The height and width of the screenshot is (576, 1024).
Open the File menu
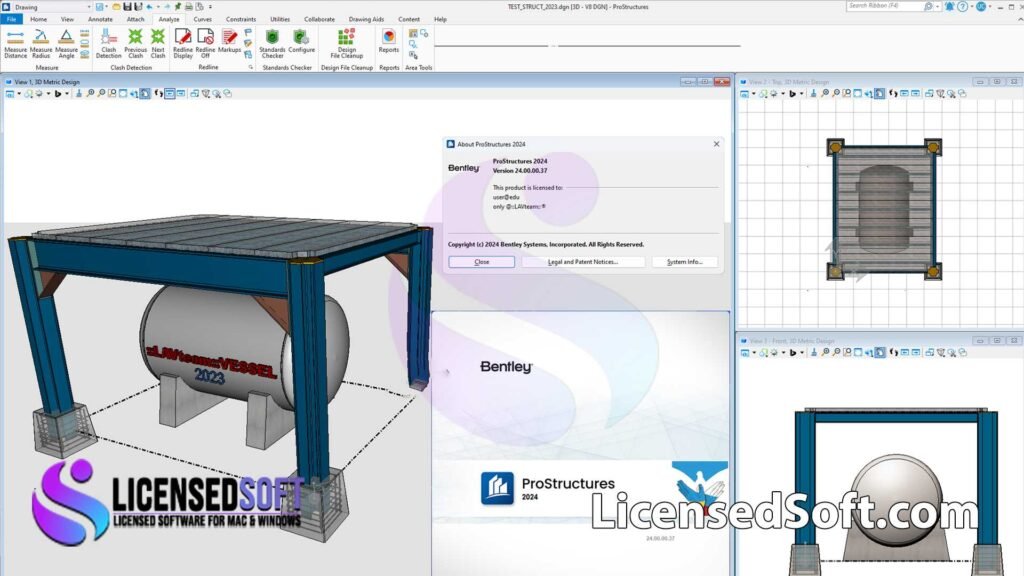pyautogui.click(x=11, y=19)
